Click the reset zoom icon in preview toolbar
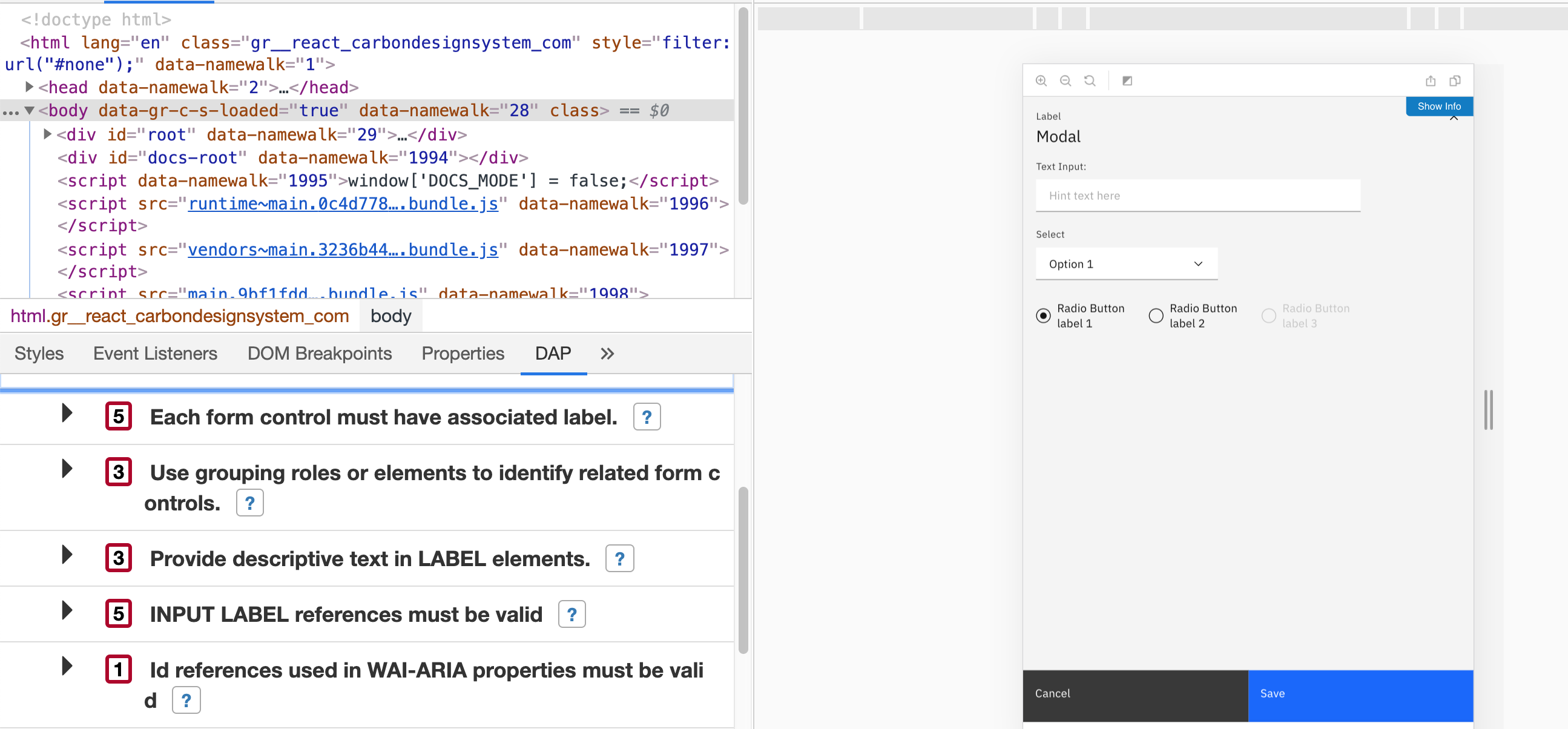 pos(1090,81)
